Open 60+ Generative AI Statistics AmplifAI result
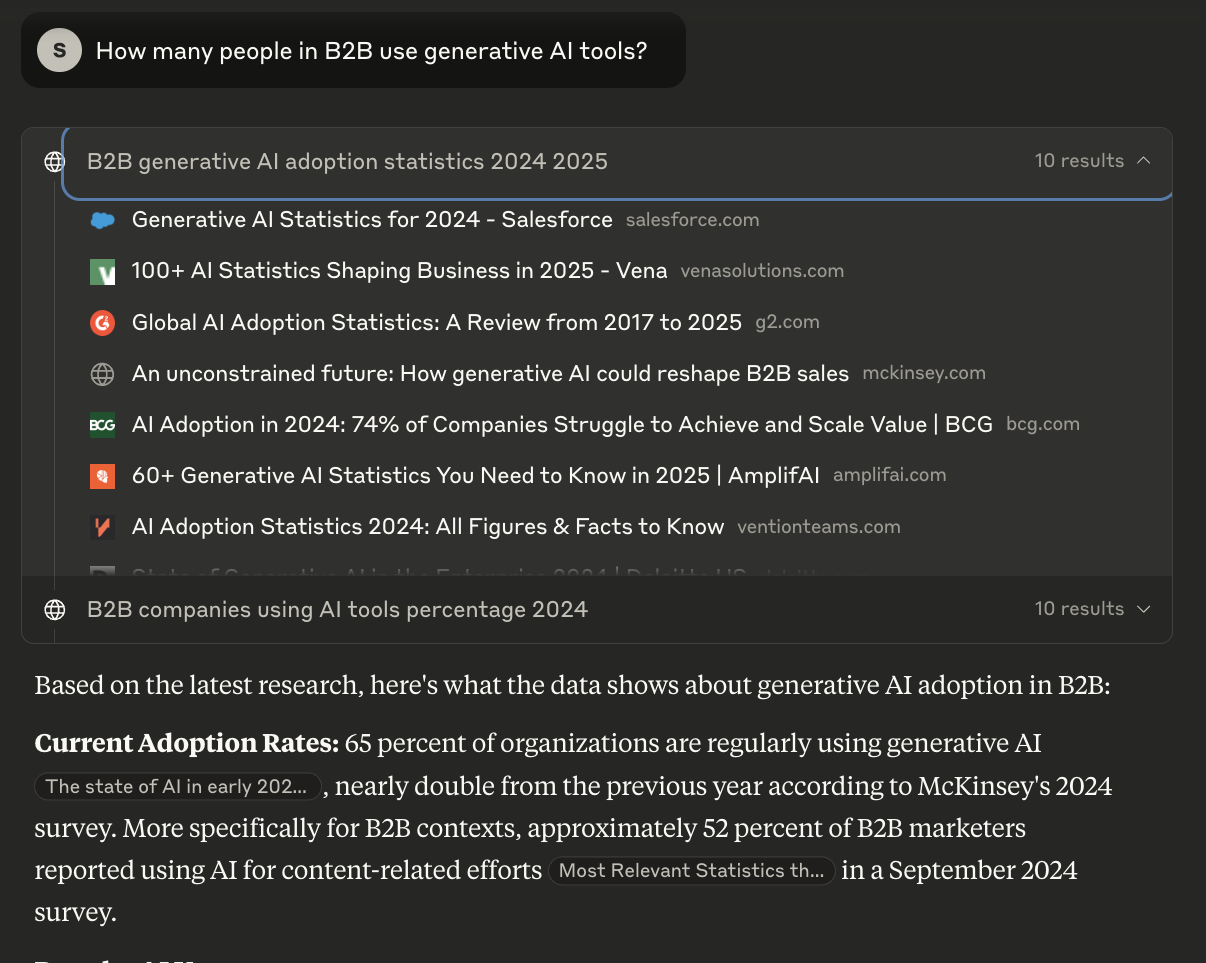The width and height of the screenshot is (1206, 963). click(x=476, y=476)
